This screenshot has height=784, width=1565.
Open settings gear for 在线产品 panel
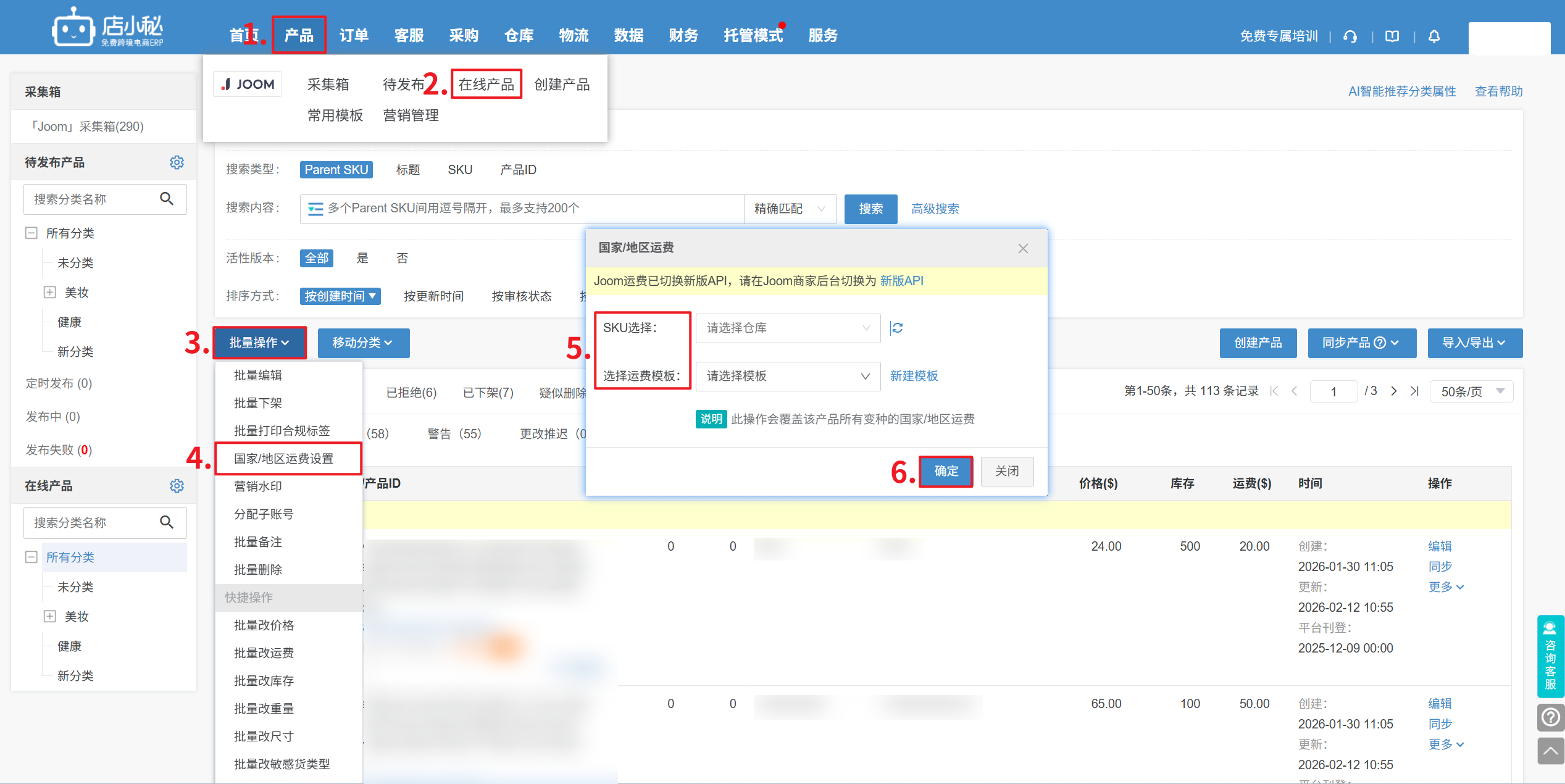(x=177, y=486)
